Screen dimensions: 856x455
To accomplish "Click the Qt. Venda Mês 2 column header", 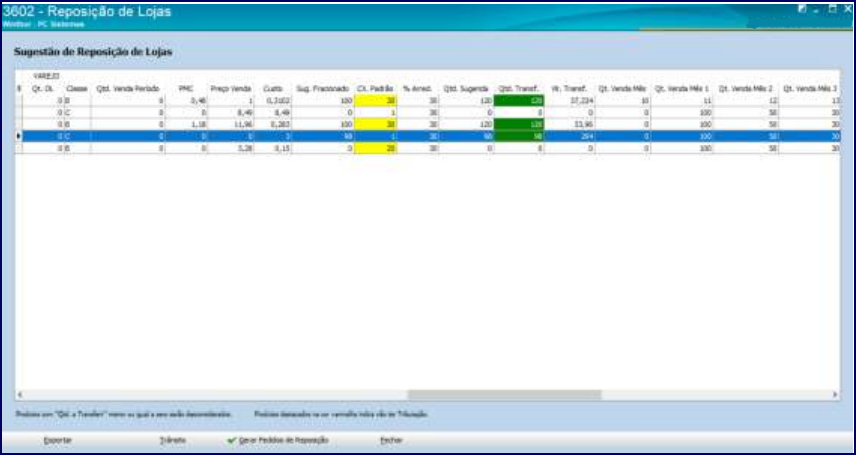I will [x=746, y=88].
